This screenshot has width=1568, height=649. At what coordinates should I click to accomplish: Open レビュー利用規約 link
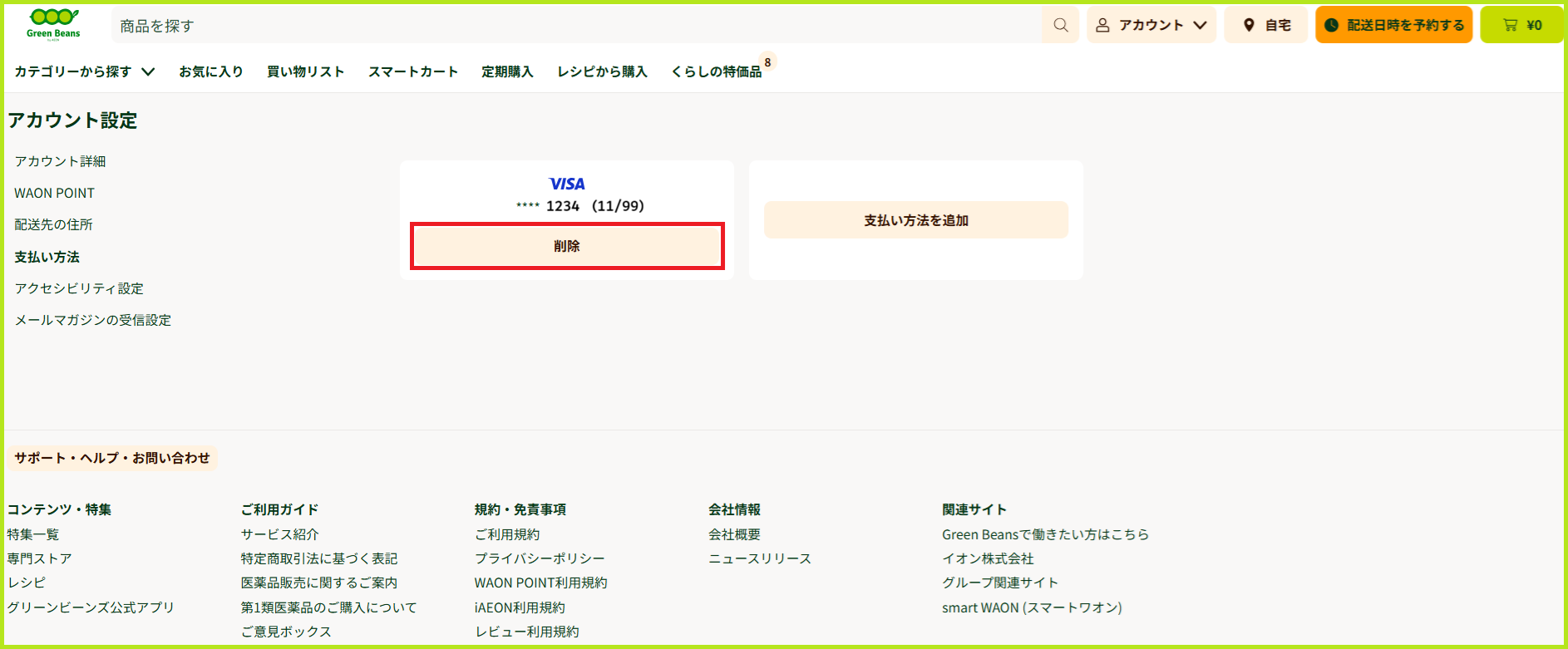click(527, 632)
